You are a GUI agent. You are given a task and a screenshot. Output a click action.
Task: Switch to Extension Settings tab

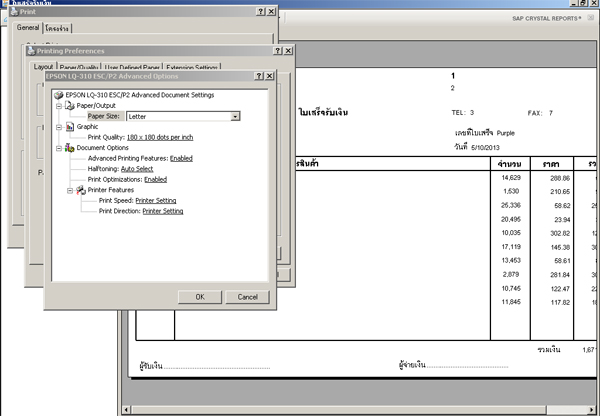192,67
